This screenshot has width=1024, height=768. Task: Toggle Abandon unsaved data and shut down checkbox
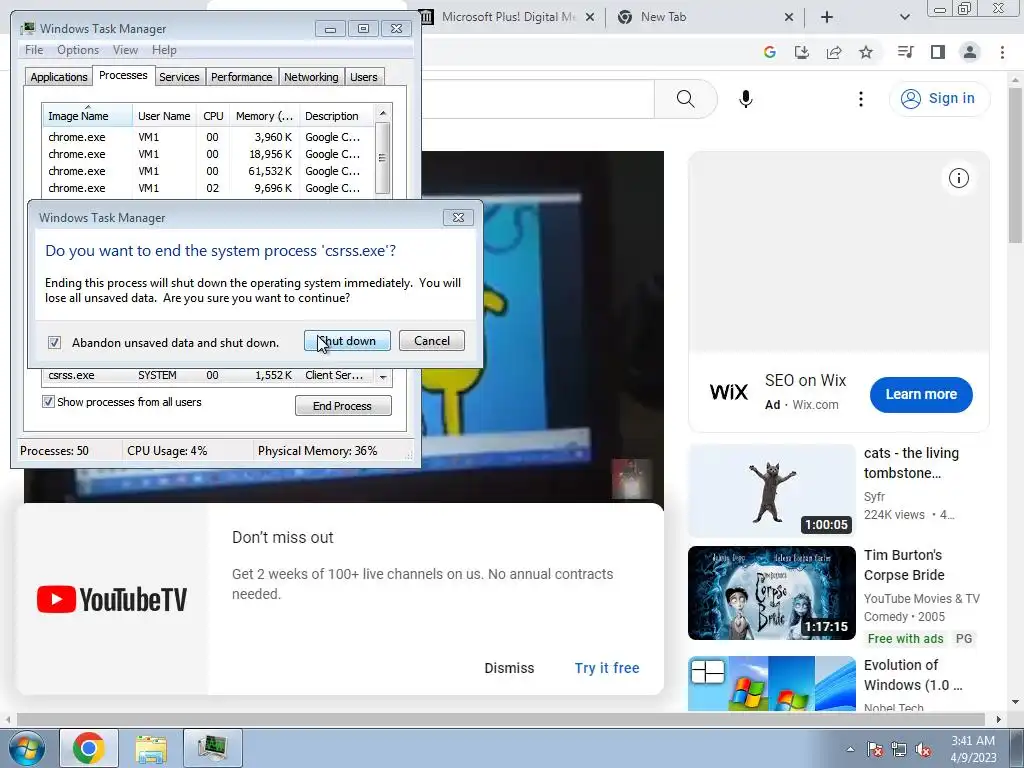(54, 342)
